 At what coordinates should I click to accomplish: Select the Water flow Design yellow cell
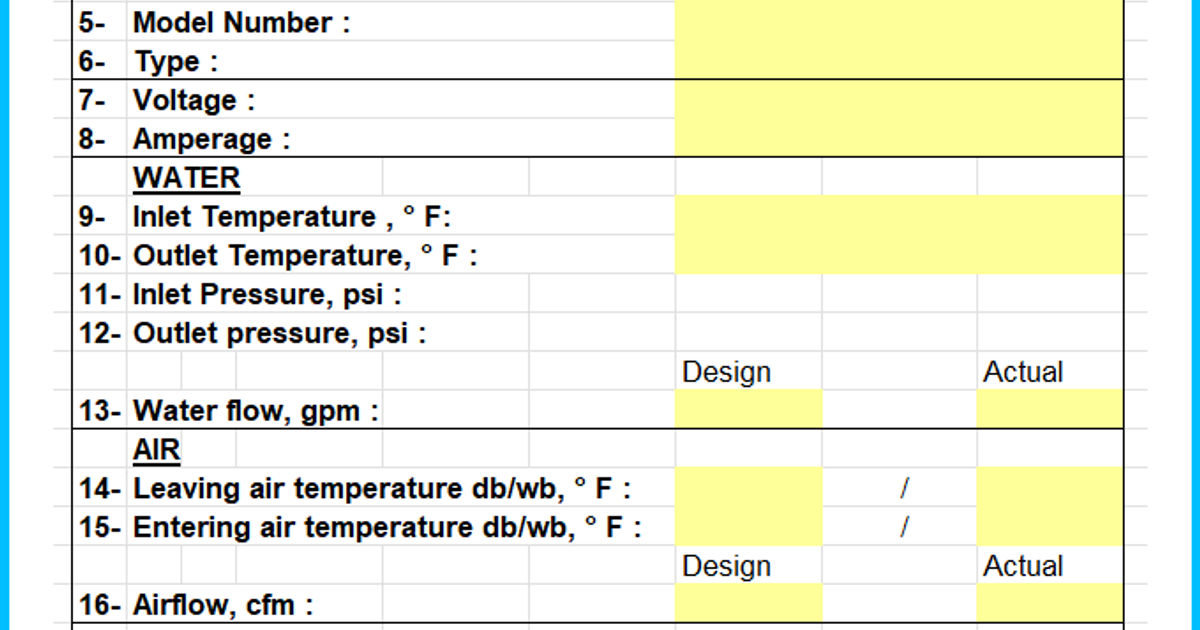click(748, 410)
